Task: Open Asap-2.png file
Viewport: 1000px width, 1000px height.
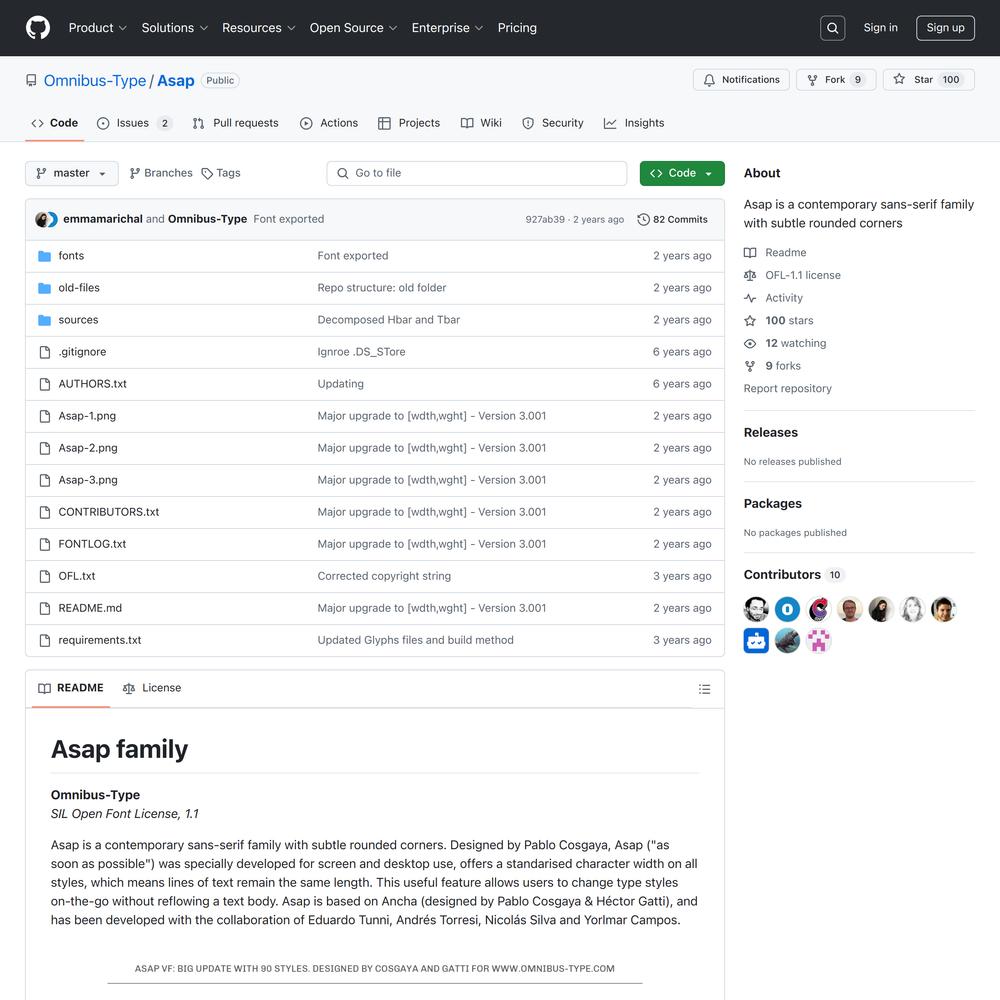Action: 88,448
